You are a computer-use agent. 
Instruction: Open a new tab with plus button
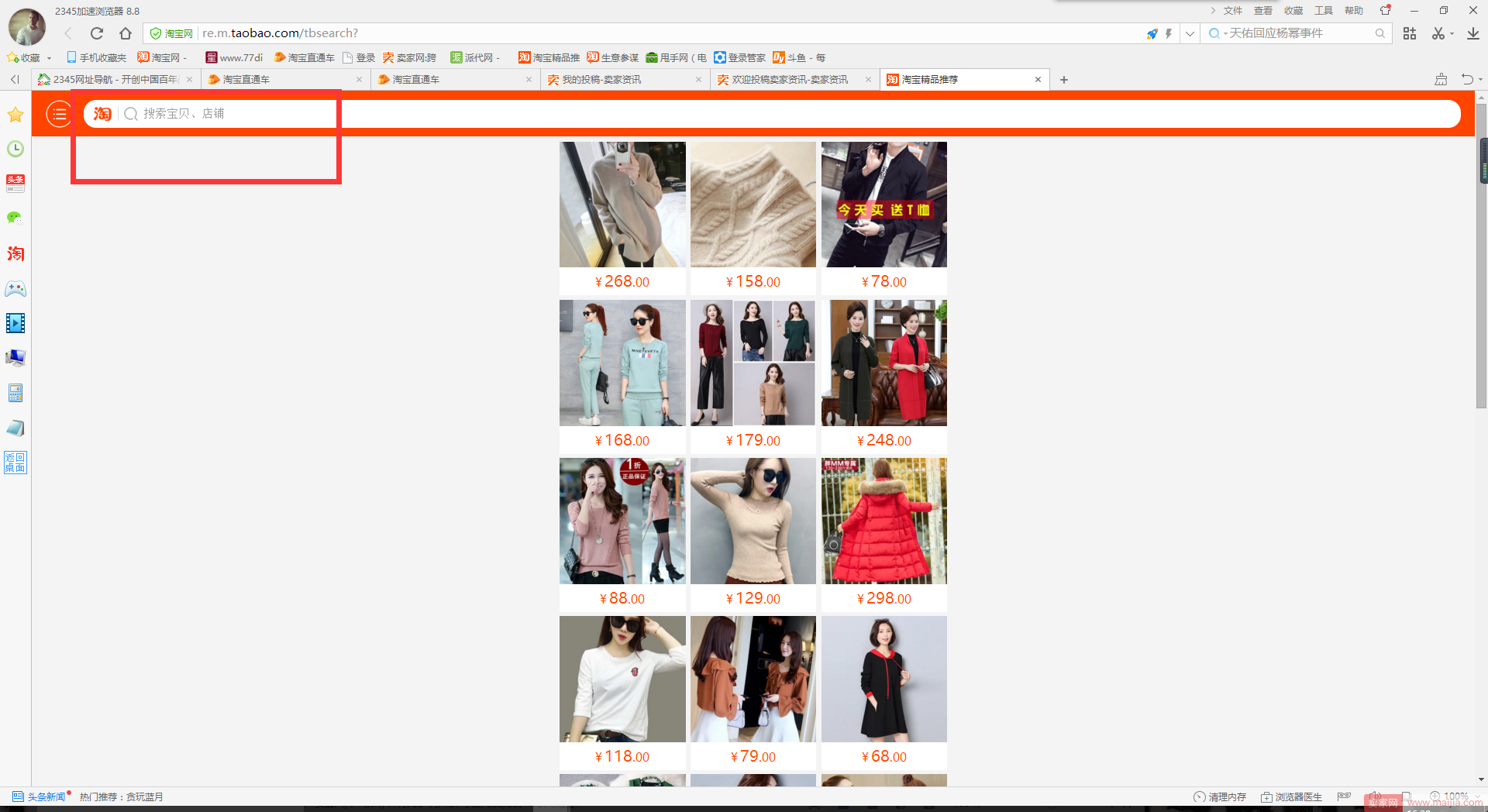pos(1064,79)
